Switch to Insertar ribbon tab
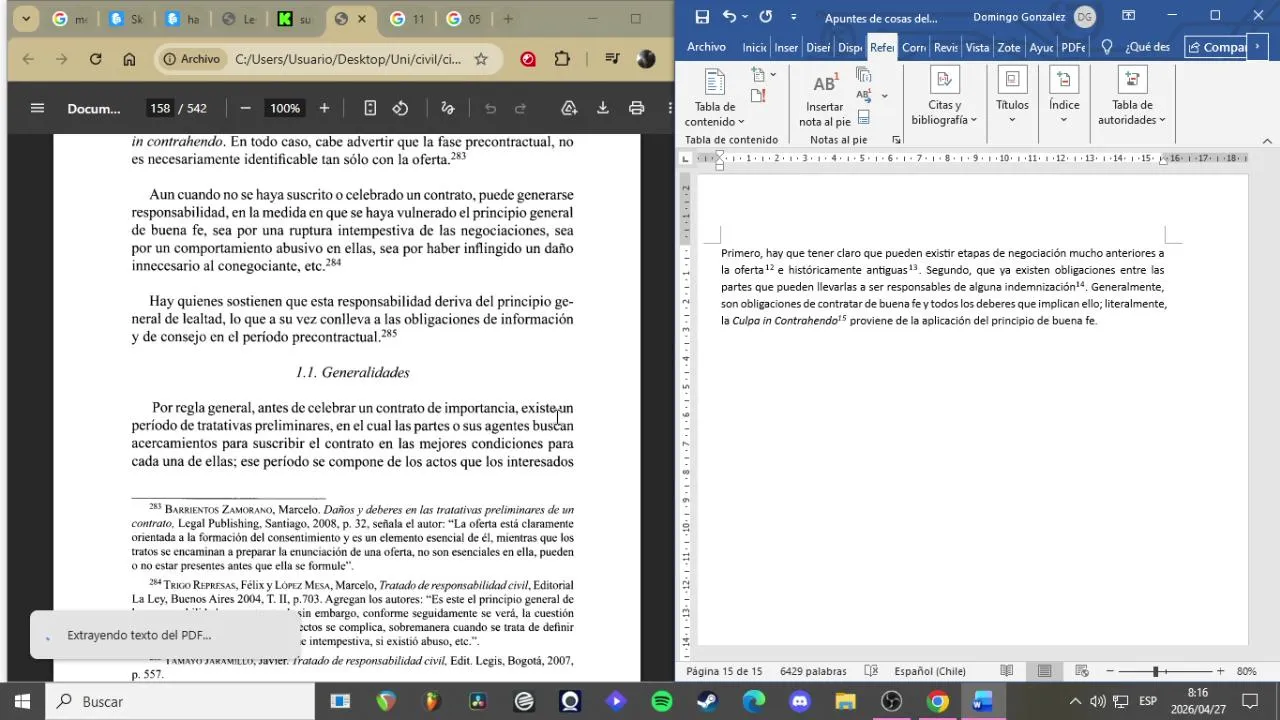The image size is (1280, 720). tap(786, 47)
